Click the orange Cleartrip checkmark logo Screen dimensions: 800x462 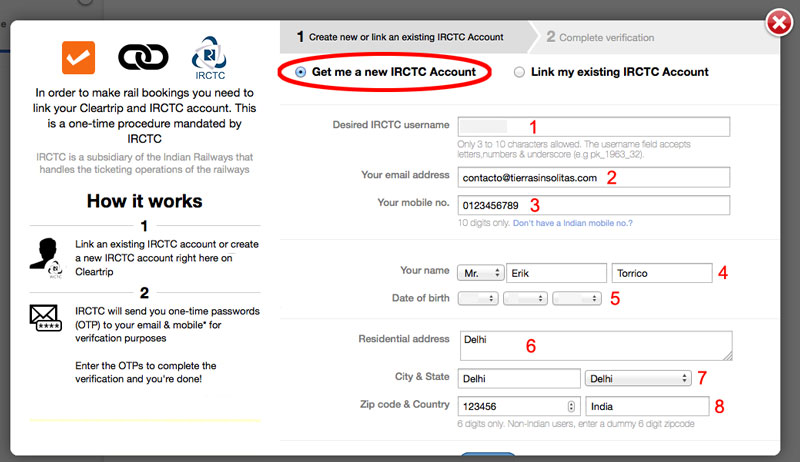79,58
